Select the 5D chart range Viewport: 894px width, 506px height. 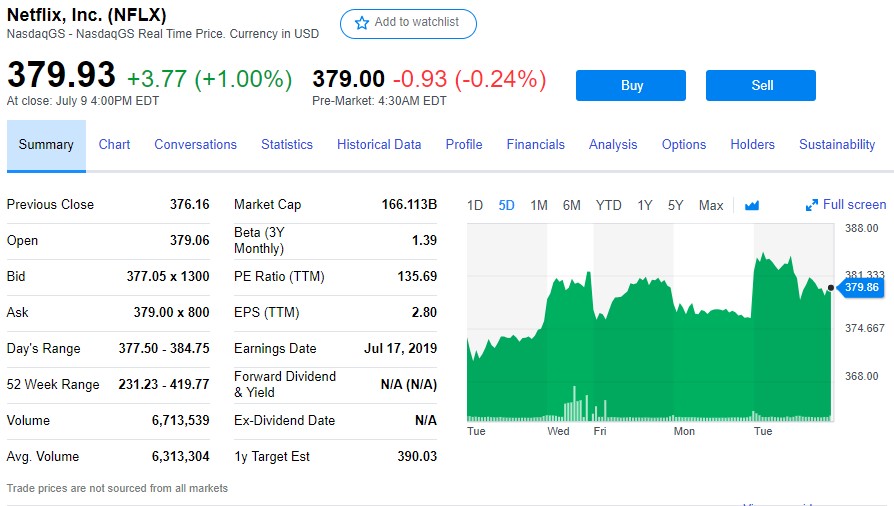(506, 205)
